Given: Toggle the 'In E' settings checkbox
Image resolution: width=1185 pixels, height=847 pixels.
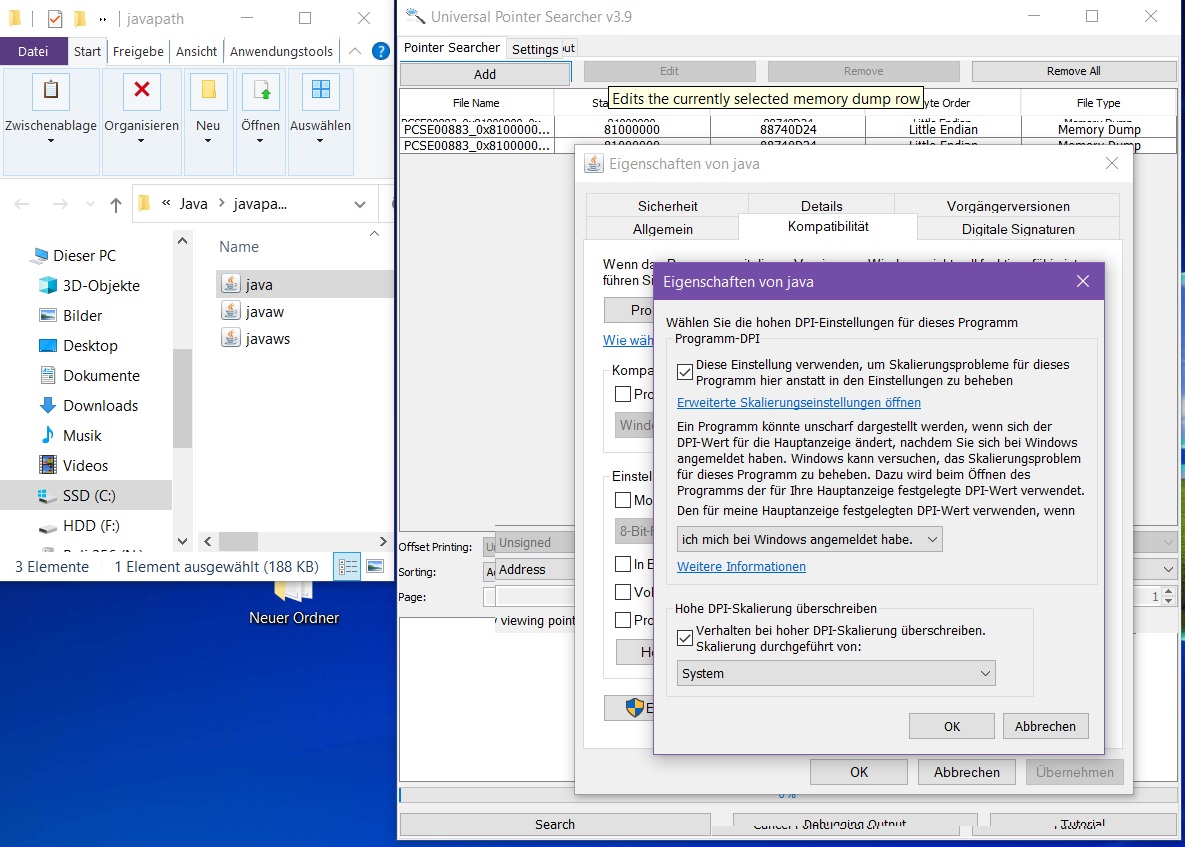Looking at the screenshot, I should pos(623,564).
